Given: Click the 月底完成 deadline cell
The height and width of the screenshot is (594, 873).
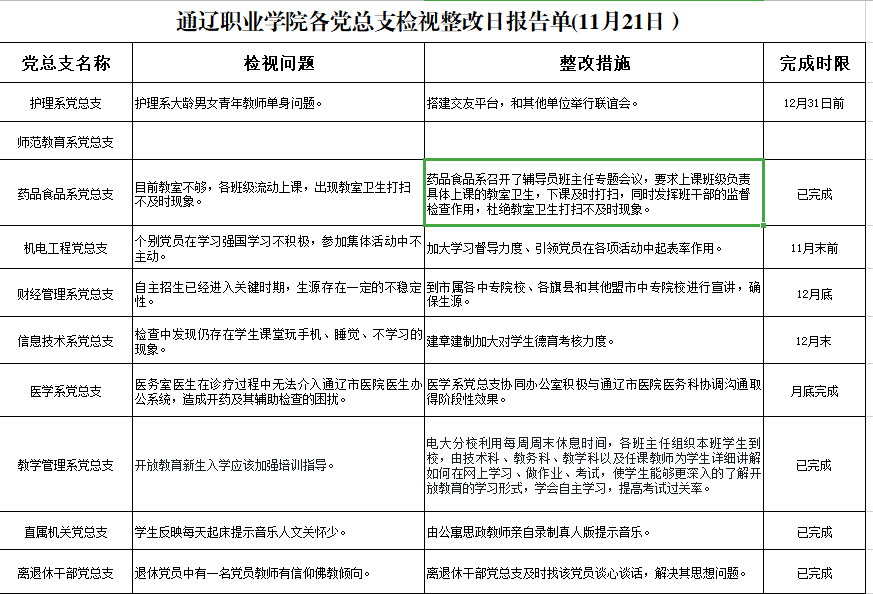Looking at the screenshot, I should pos(815,391).
